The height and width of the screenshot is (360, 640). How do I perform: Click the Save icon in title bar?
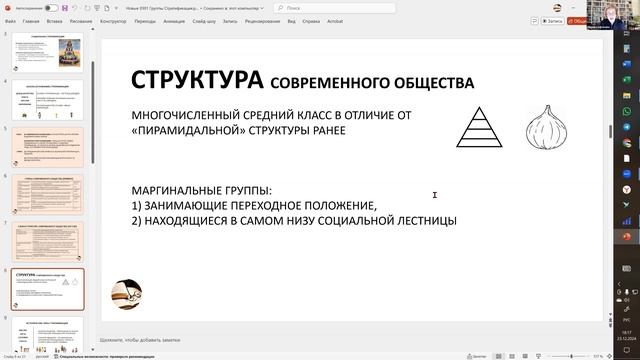pos(64,8)
